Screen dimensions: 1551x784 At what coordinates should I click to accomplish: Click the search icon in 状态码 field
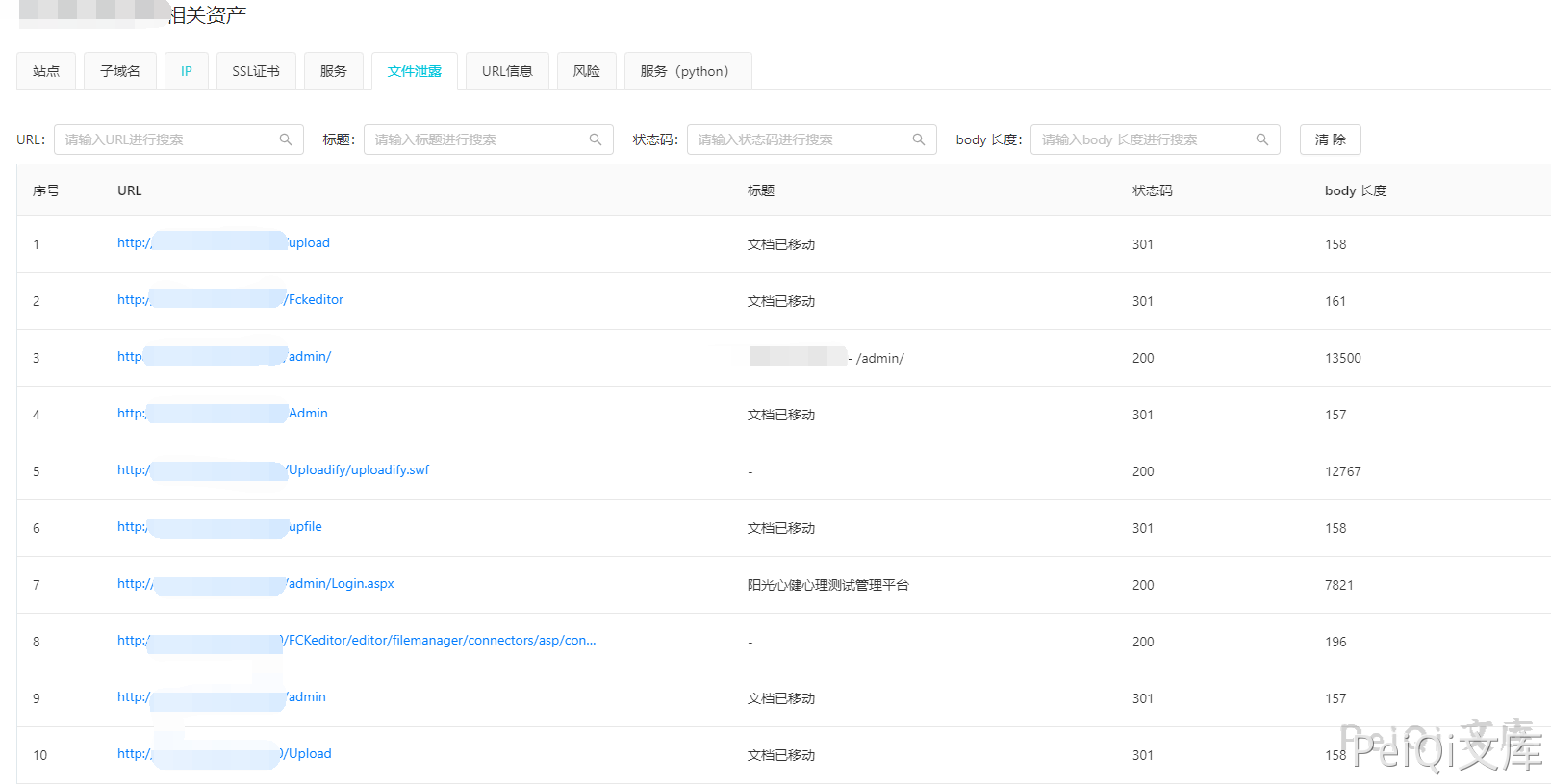pos(919,139)
